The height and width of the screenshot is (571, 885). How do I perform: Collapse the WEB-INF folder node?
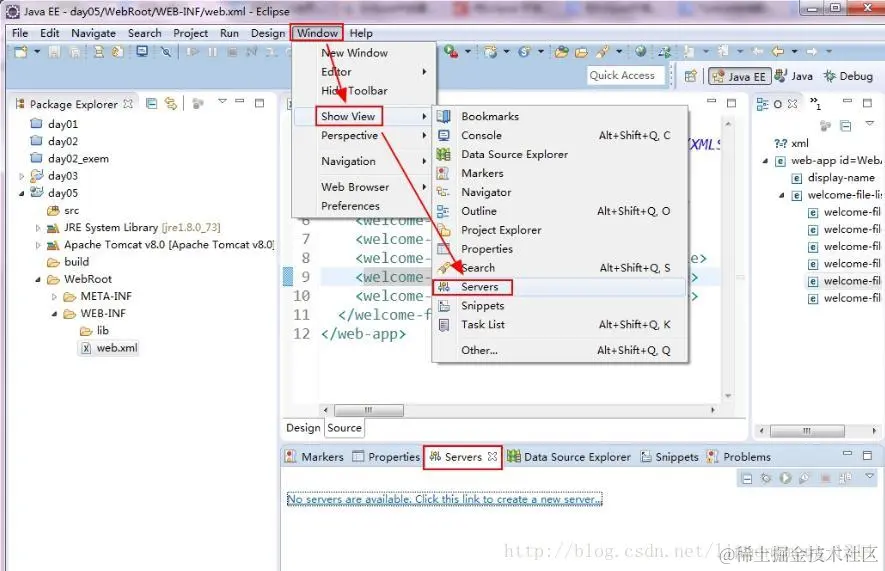(x=54, y=314)
